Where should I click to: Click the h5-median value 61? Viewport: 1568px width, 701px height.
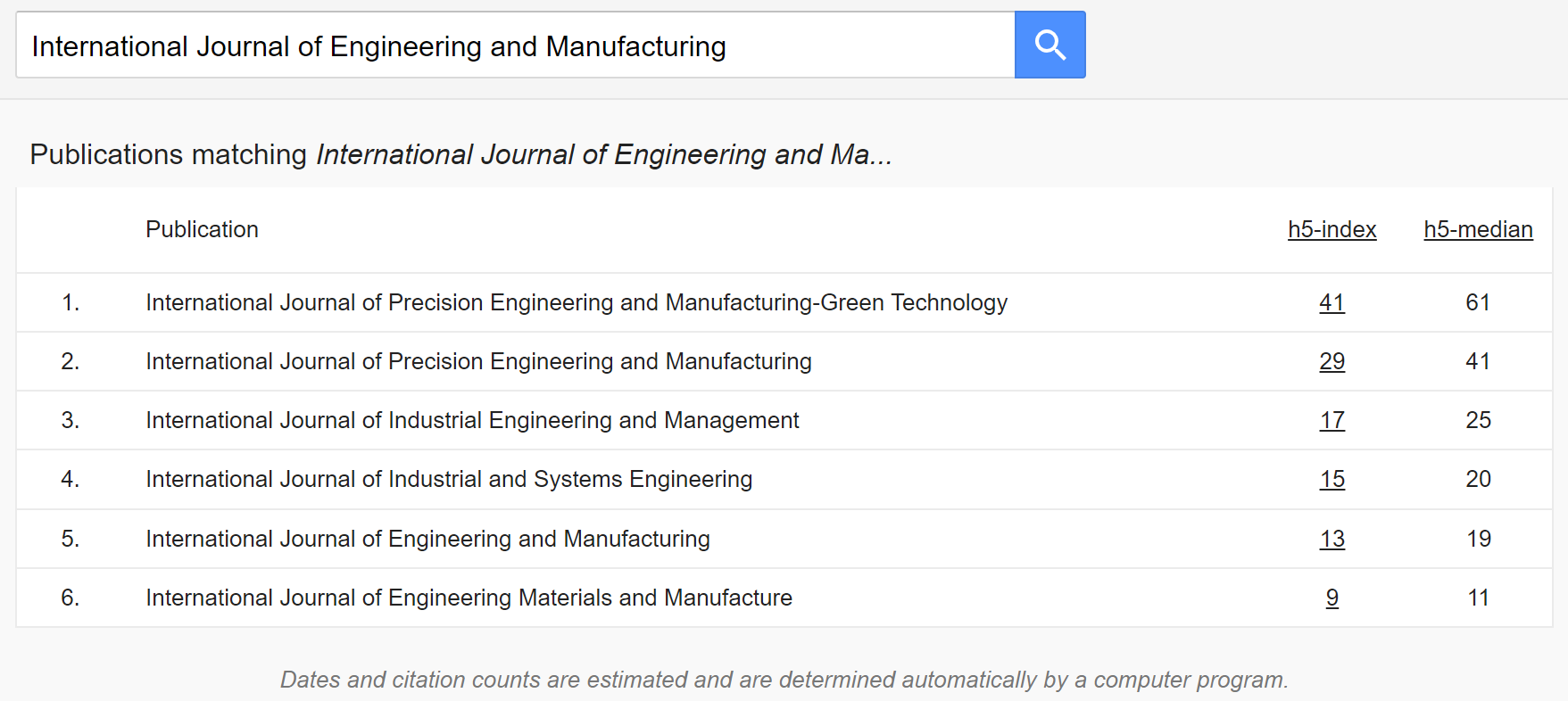pyautogui.click(x=1478, y=302)
